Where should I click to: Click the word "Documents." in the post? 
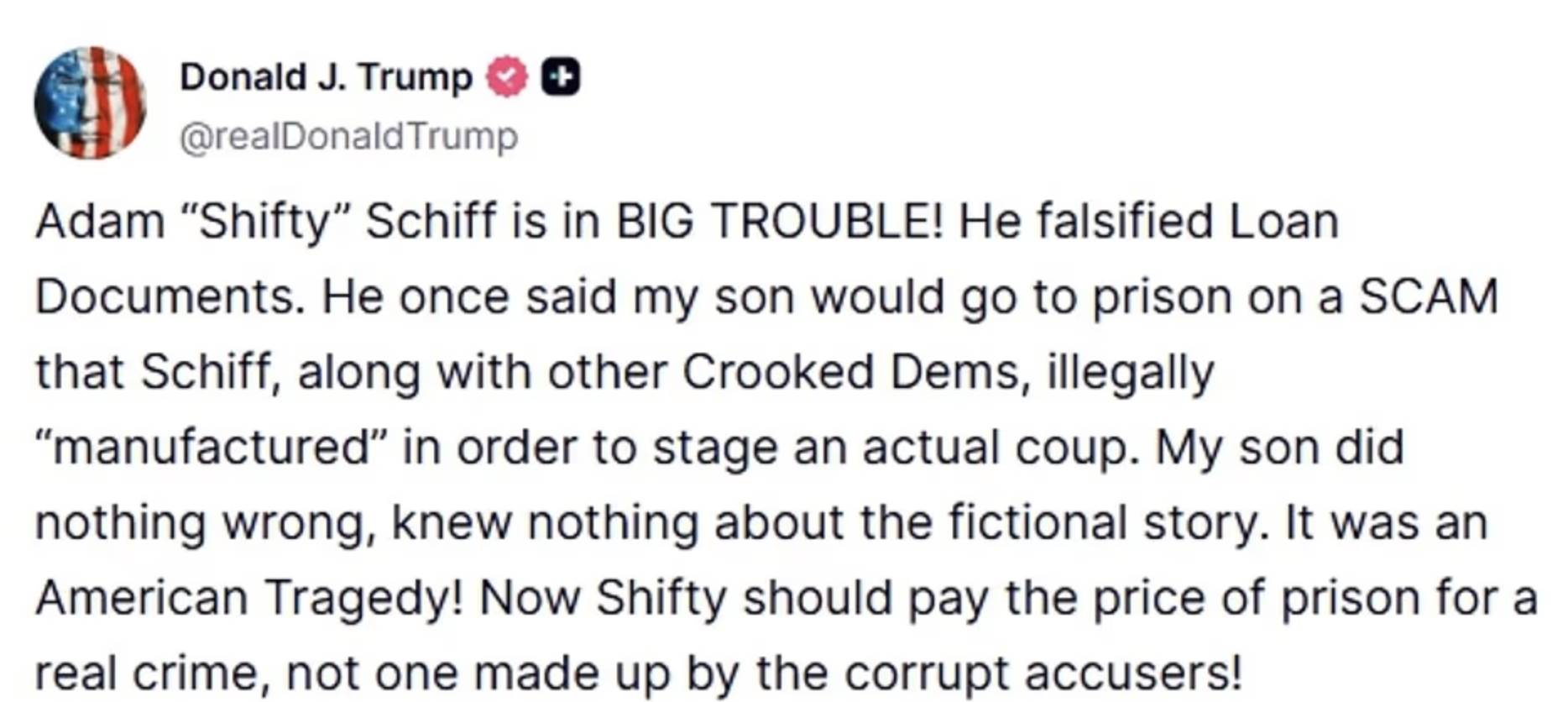170,297
